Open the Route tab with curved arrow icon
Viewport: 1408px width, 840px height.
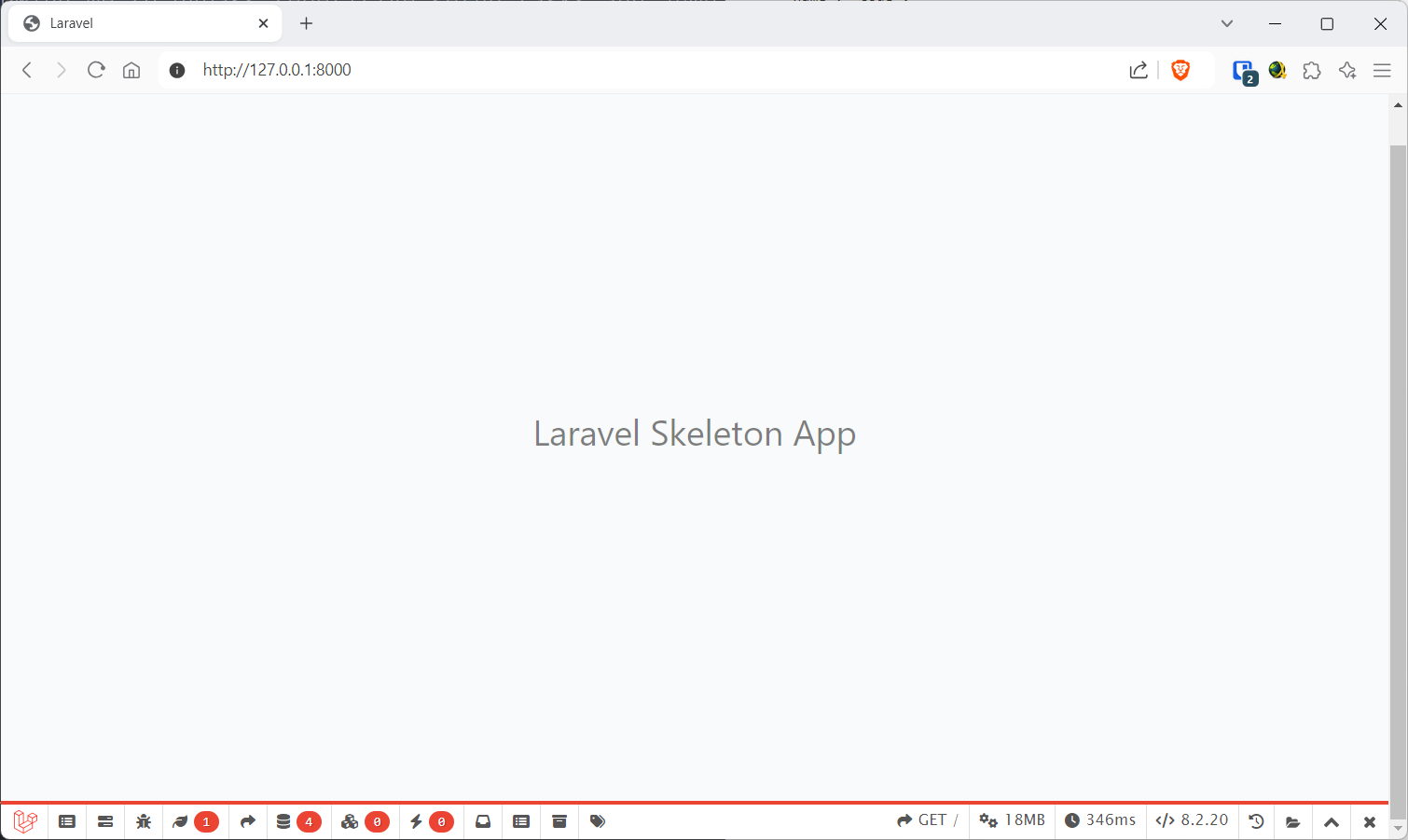point(248,821)
